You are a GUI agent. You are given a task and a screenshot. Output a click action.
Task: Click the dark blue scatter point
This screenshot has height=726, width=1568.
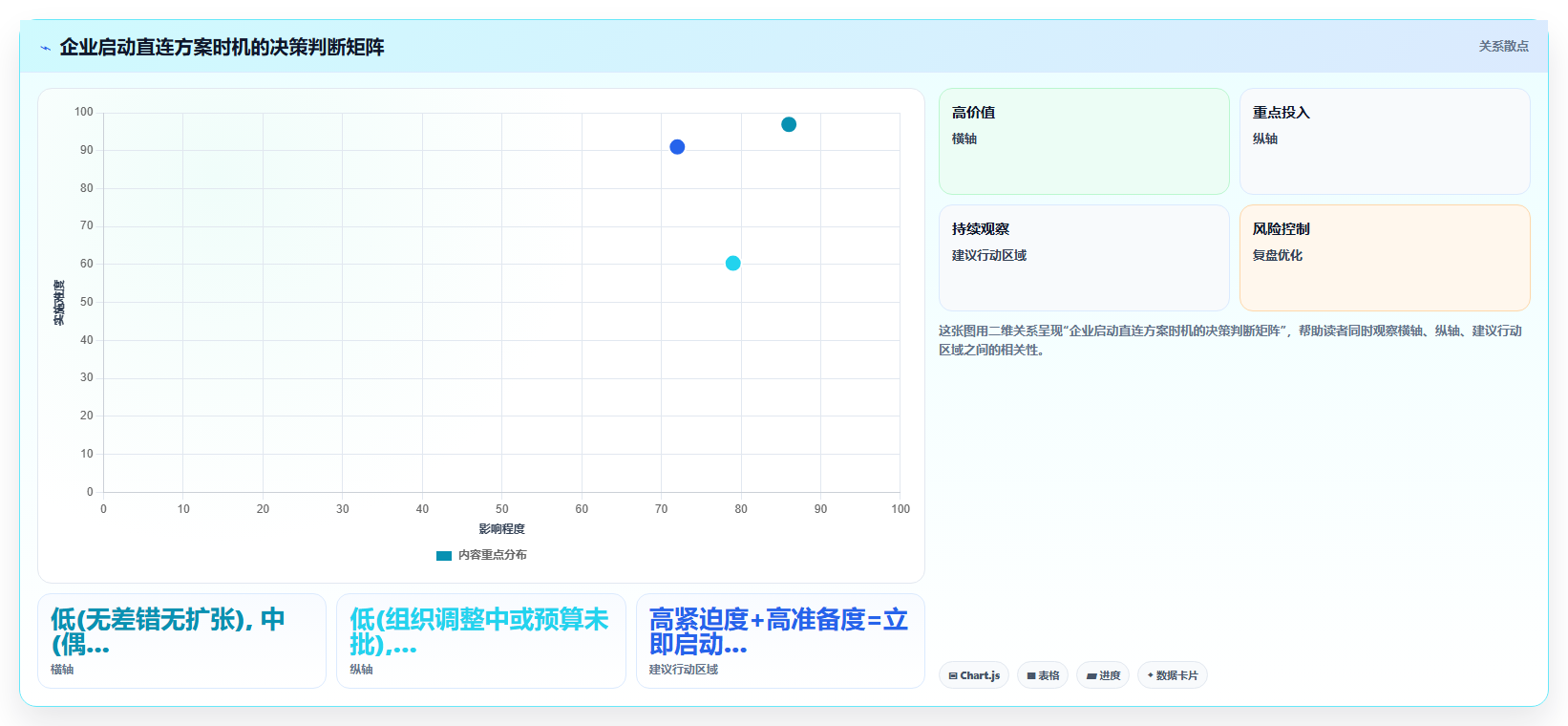(677, 147)
